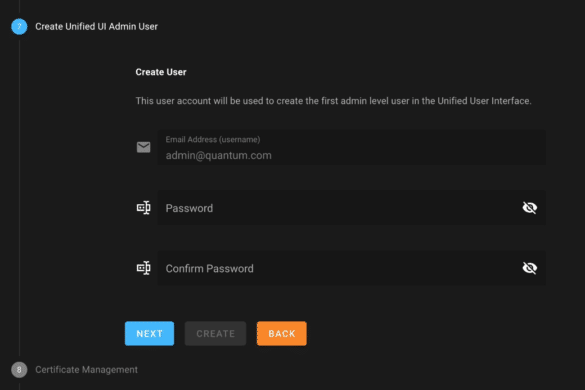585x390 pixels.
Task: Click into the Password input field
Action: [351, 208]
